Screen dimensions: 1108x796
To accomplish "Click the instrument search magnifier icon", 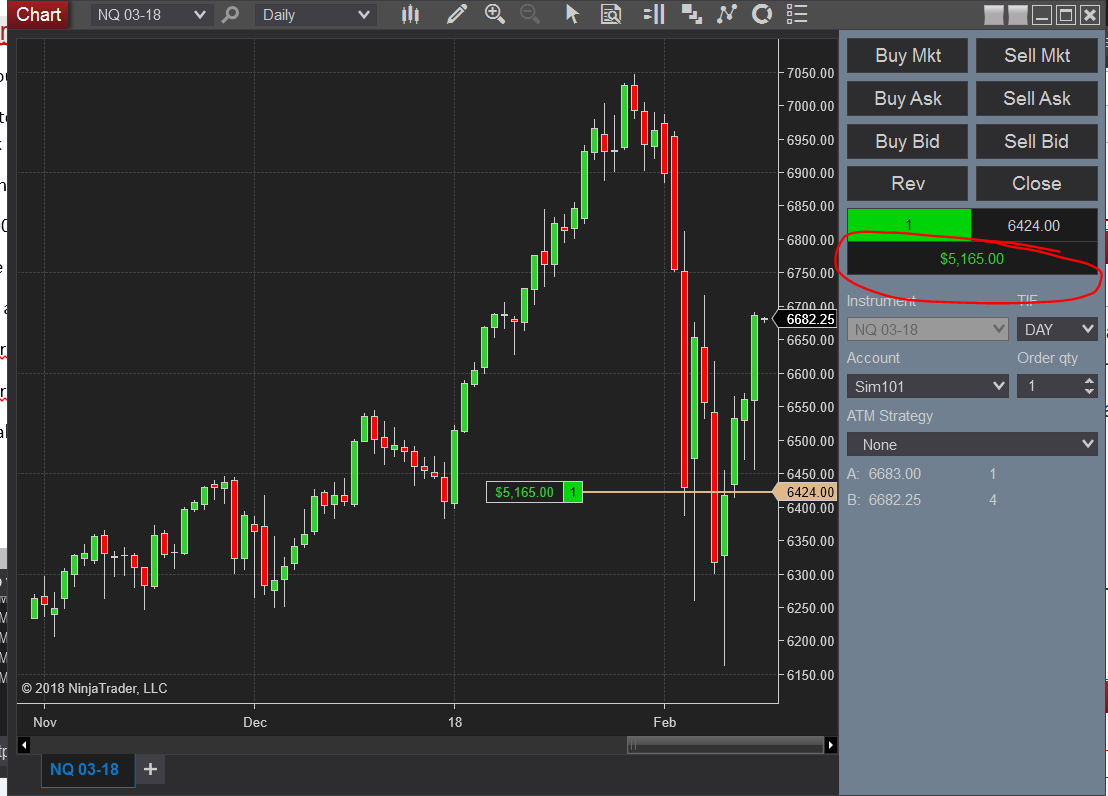I will (x=230, y=15).
